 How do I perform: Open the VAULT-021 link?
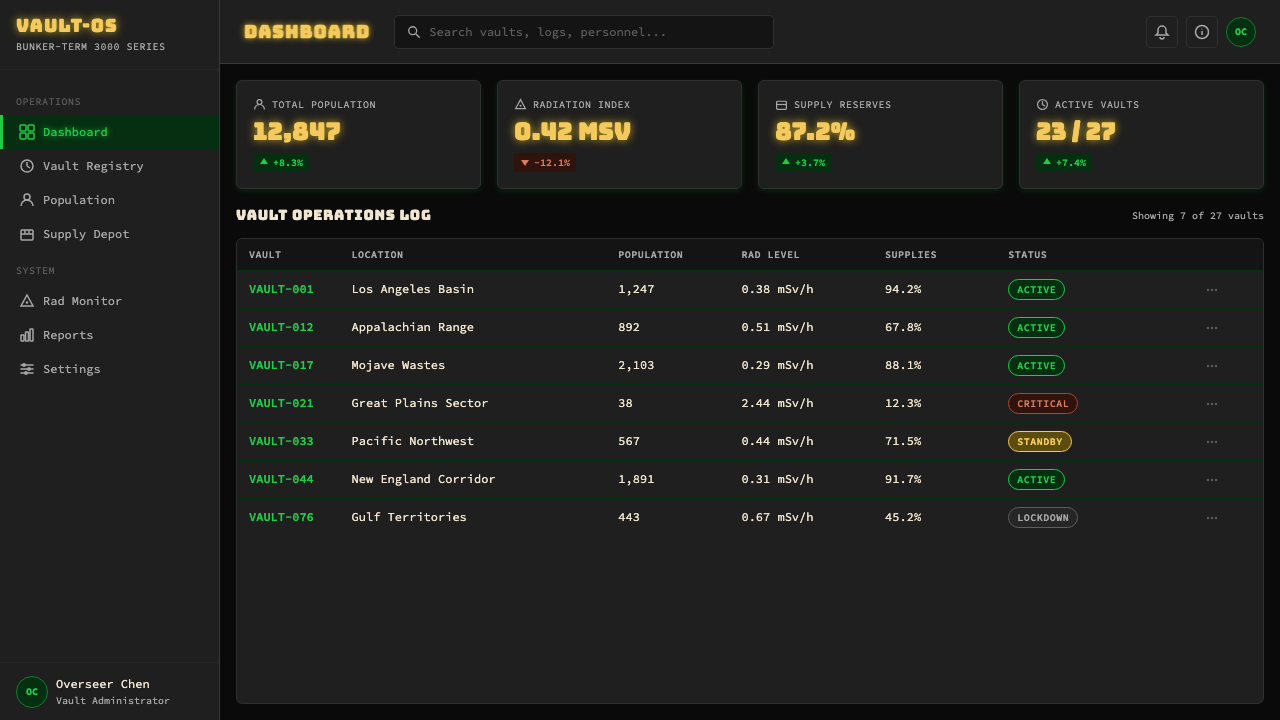click(281, 403)
